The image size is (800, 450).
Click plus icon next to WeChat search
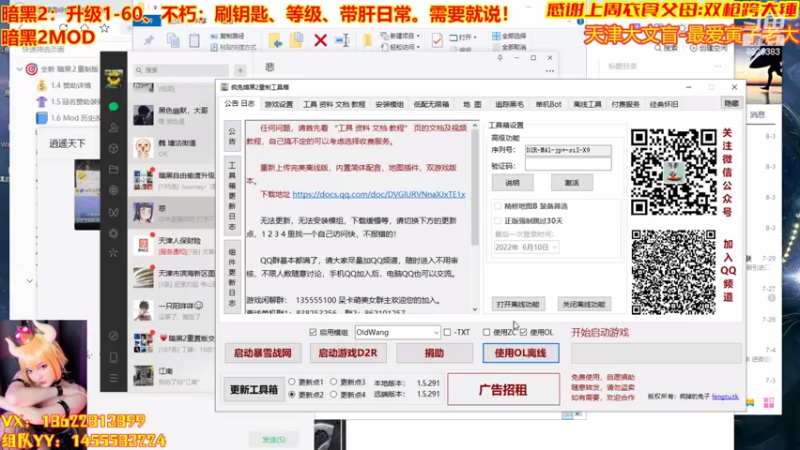pos(240,70)
